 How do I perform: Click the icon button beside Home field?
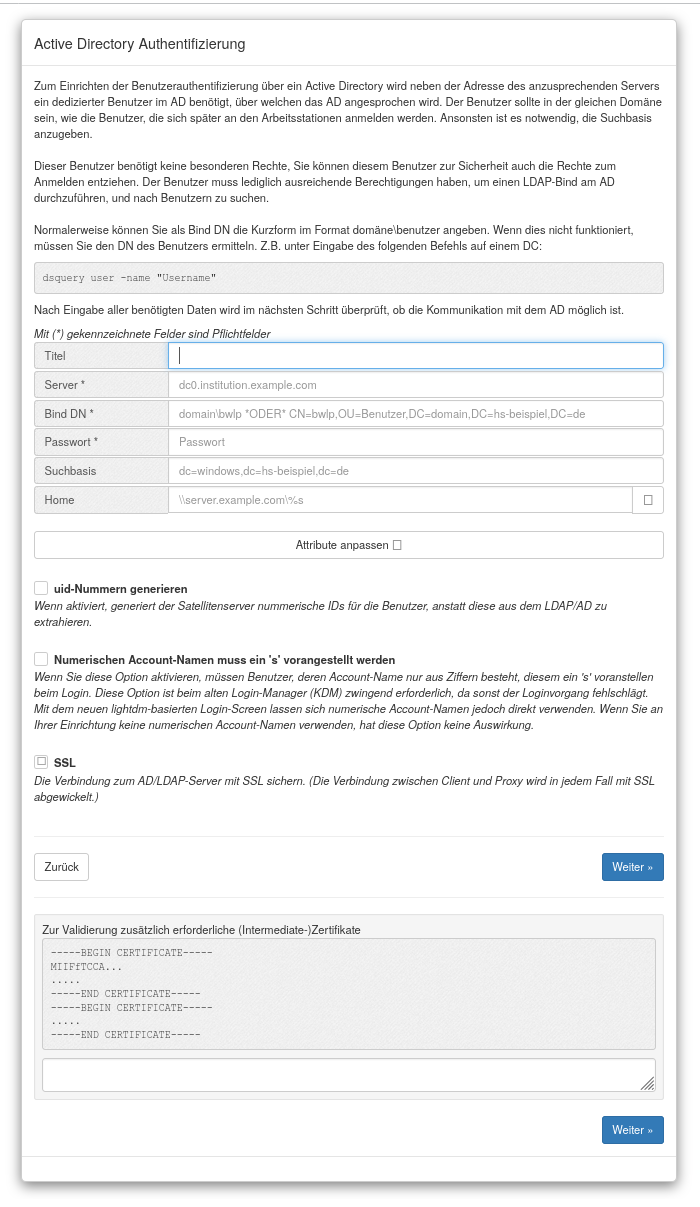648,500
